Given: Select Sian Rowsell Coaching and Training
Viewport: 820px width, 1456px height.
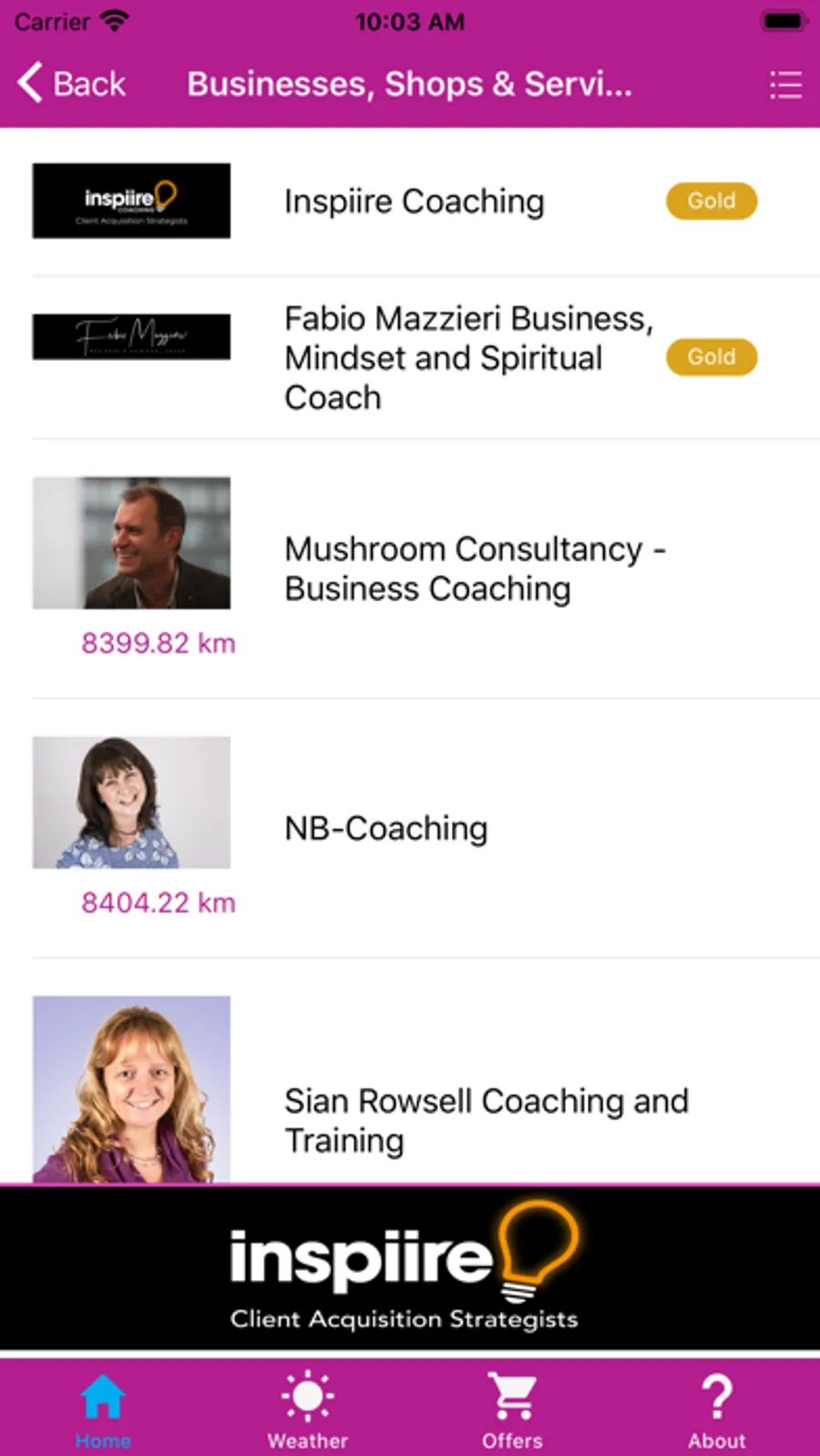Looking at the screenshot, I should tap(487, 1120).
